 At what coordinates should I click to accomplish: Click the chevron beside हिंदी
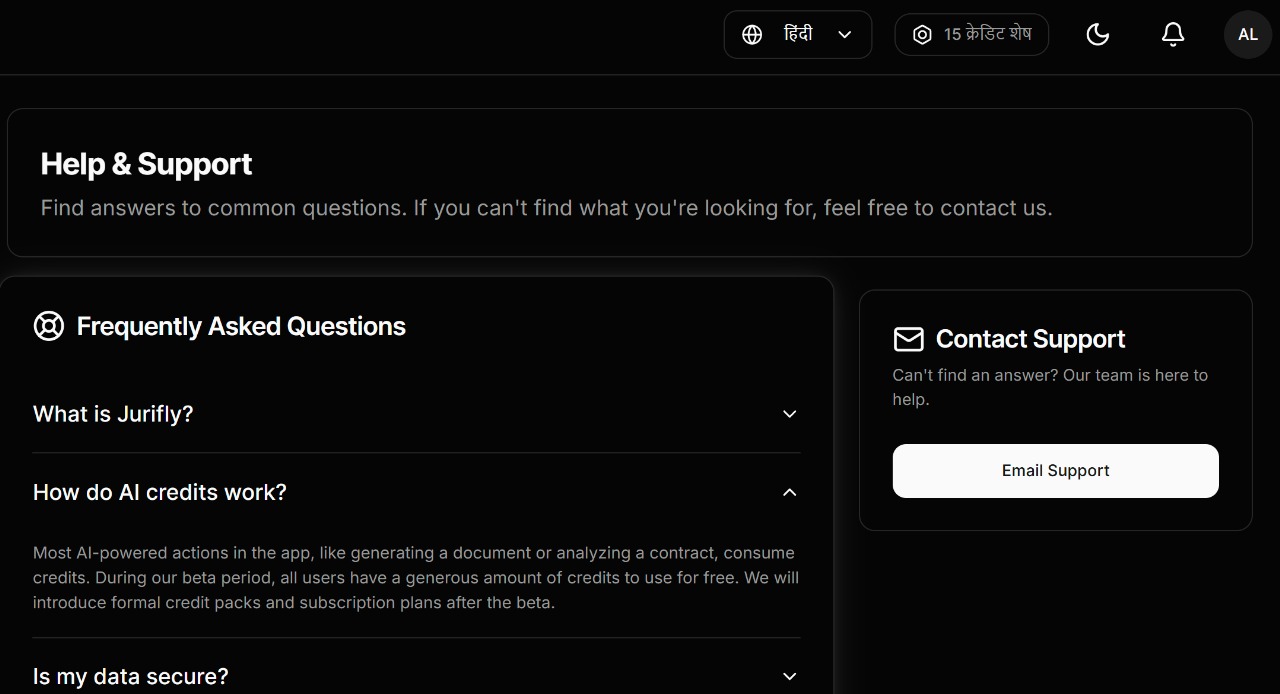[x=844, y=35]
